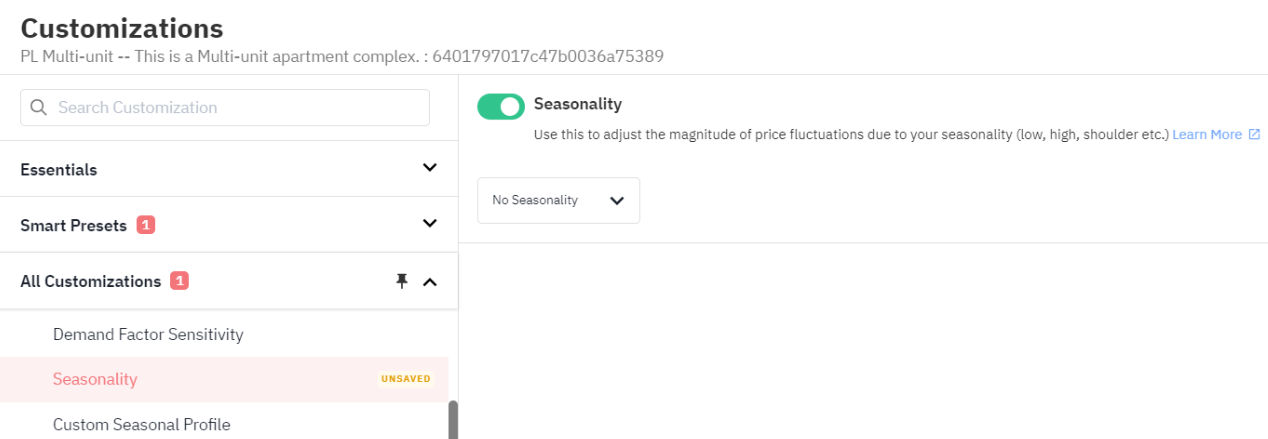
Task: Select the Seasonality list item
Action: (224, 379)
